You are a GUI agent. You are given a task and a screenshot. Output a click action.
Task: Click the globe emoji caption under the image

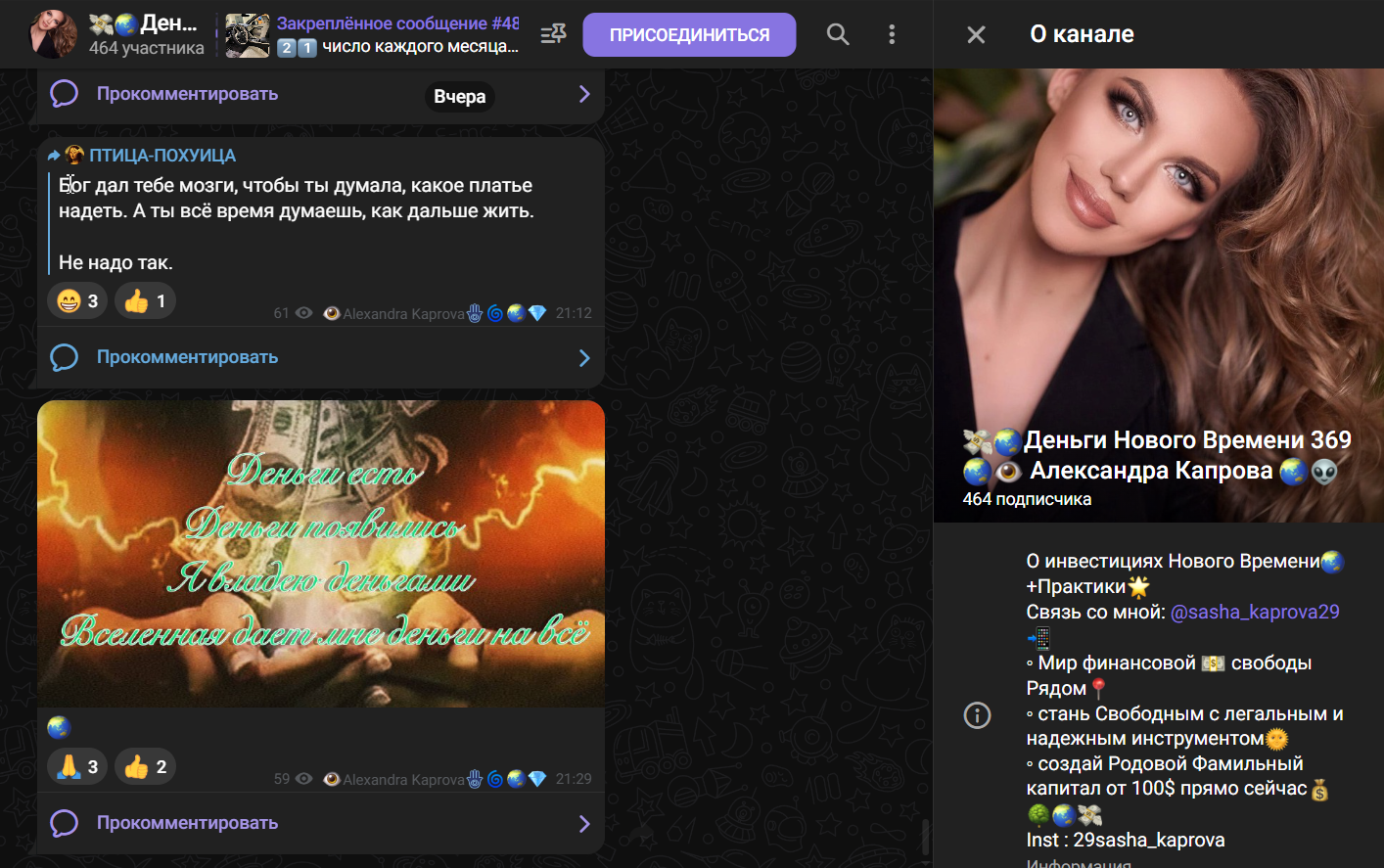(x=59, y=727)
